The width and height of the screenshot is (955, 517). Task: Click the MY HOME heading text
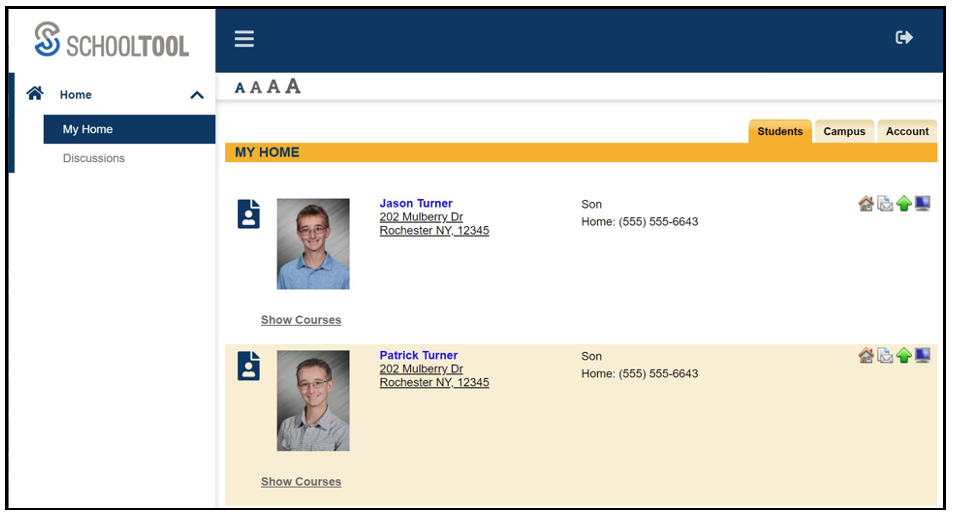[267, 152]
